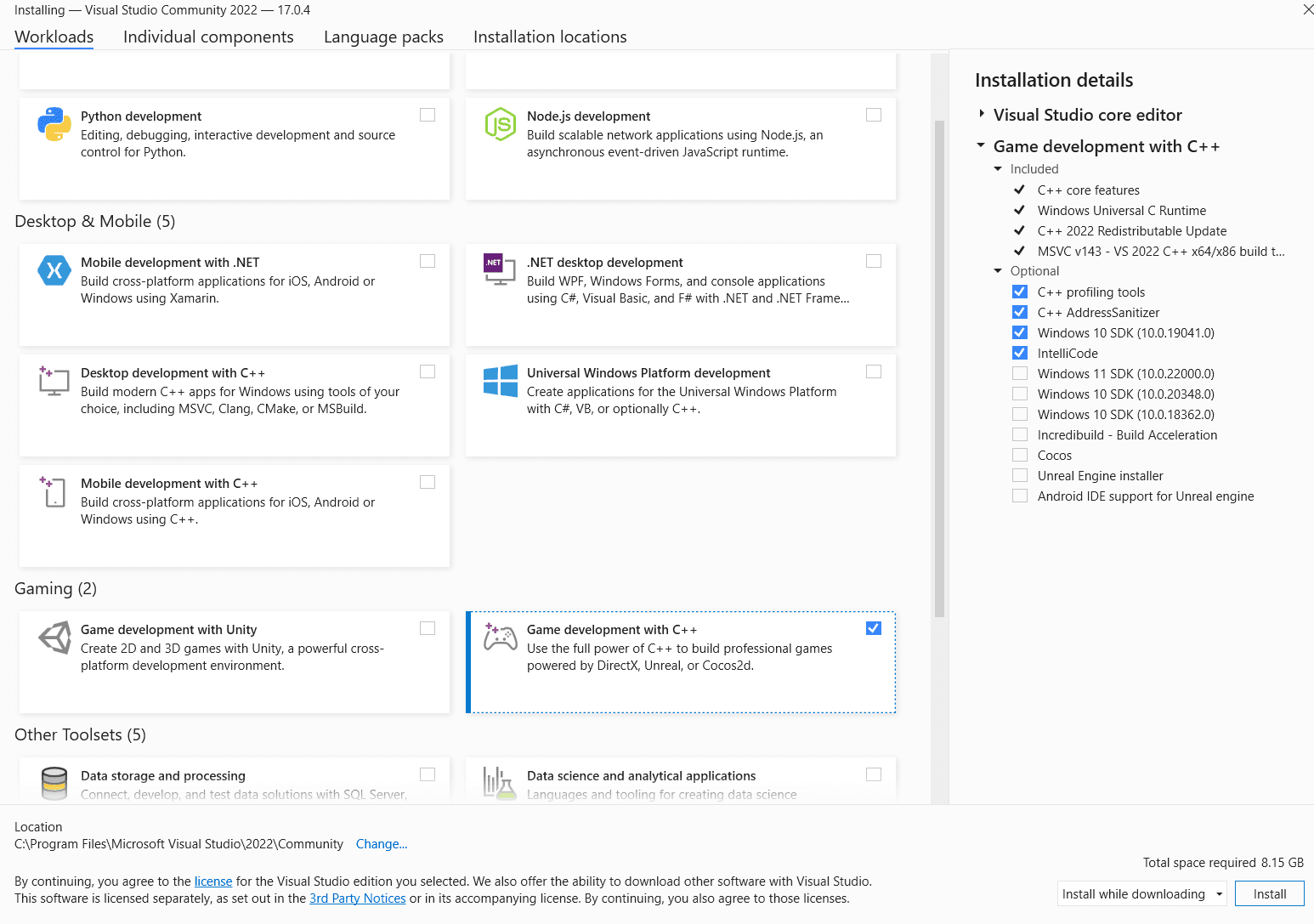The width and height of the screenshot is (1314, 924).
Task: Click the Universal Windows Platform logo icon
Action: [500, 381]
